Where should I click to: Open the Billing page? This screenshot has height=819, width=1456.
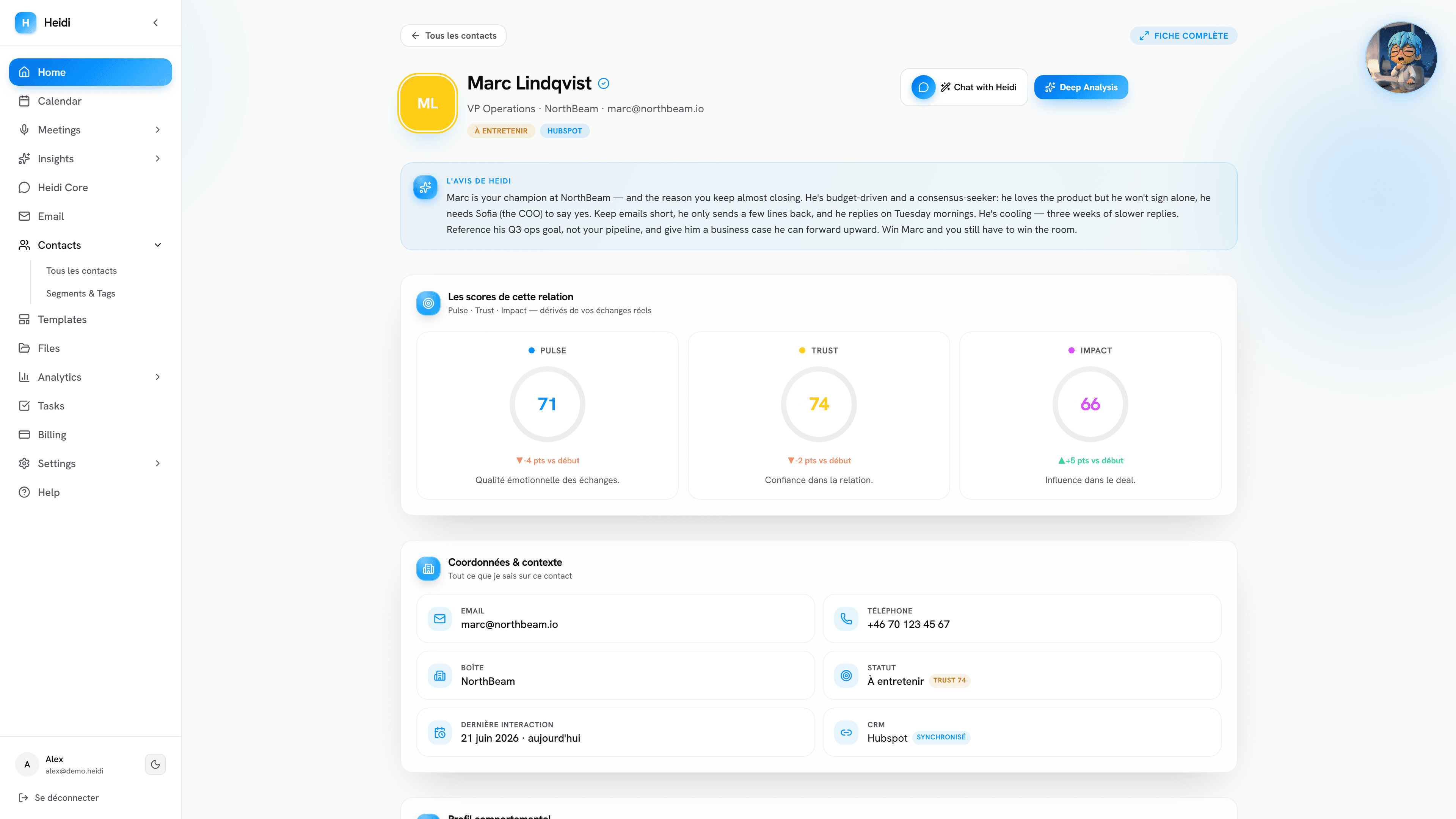tap(91, 435)
